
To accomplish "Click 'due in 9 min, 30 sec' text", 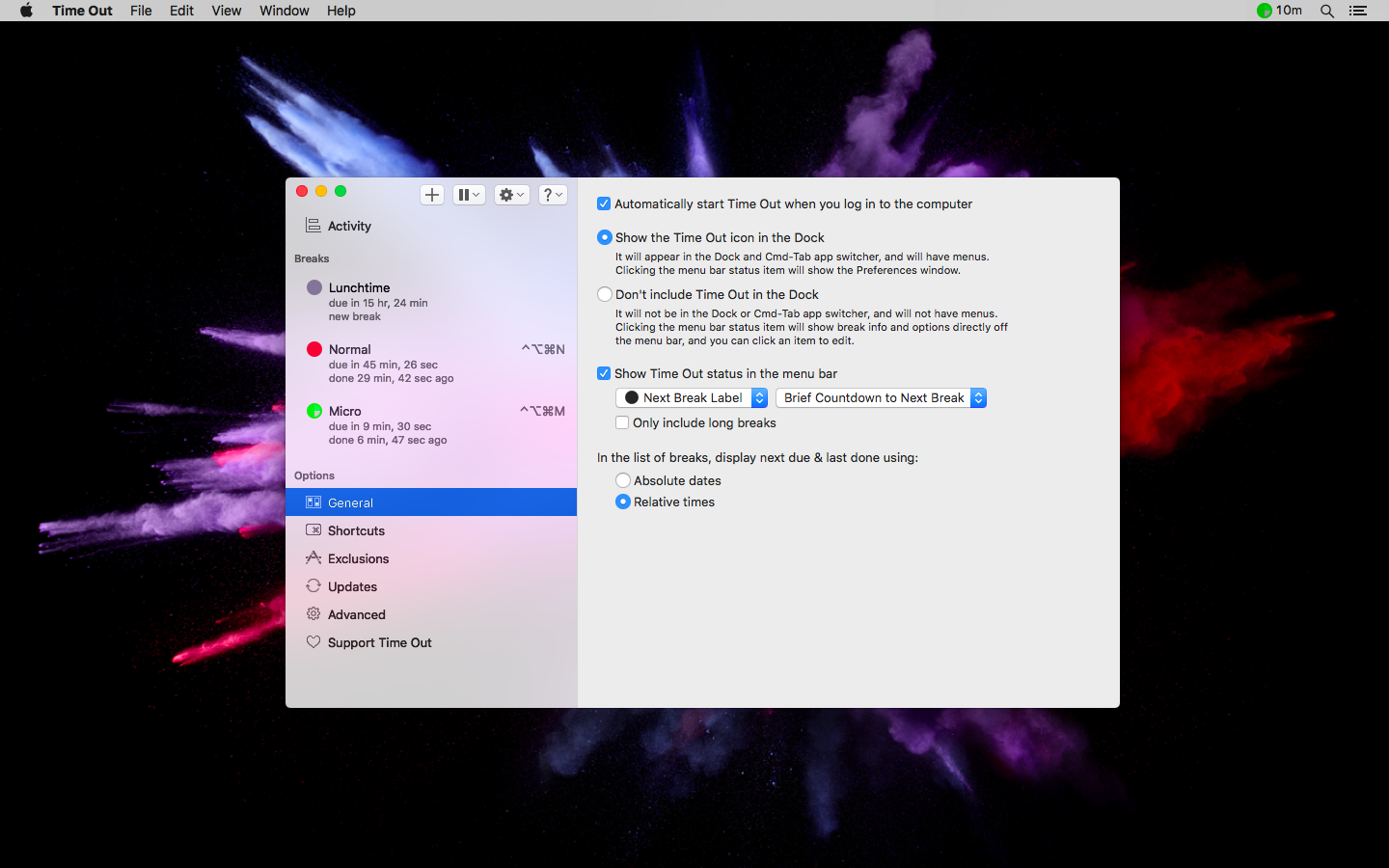I will point(380,426).
